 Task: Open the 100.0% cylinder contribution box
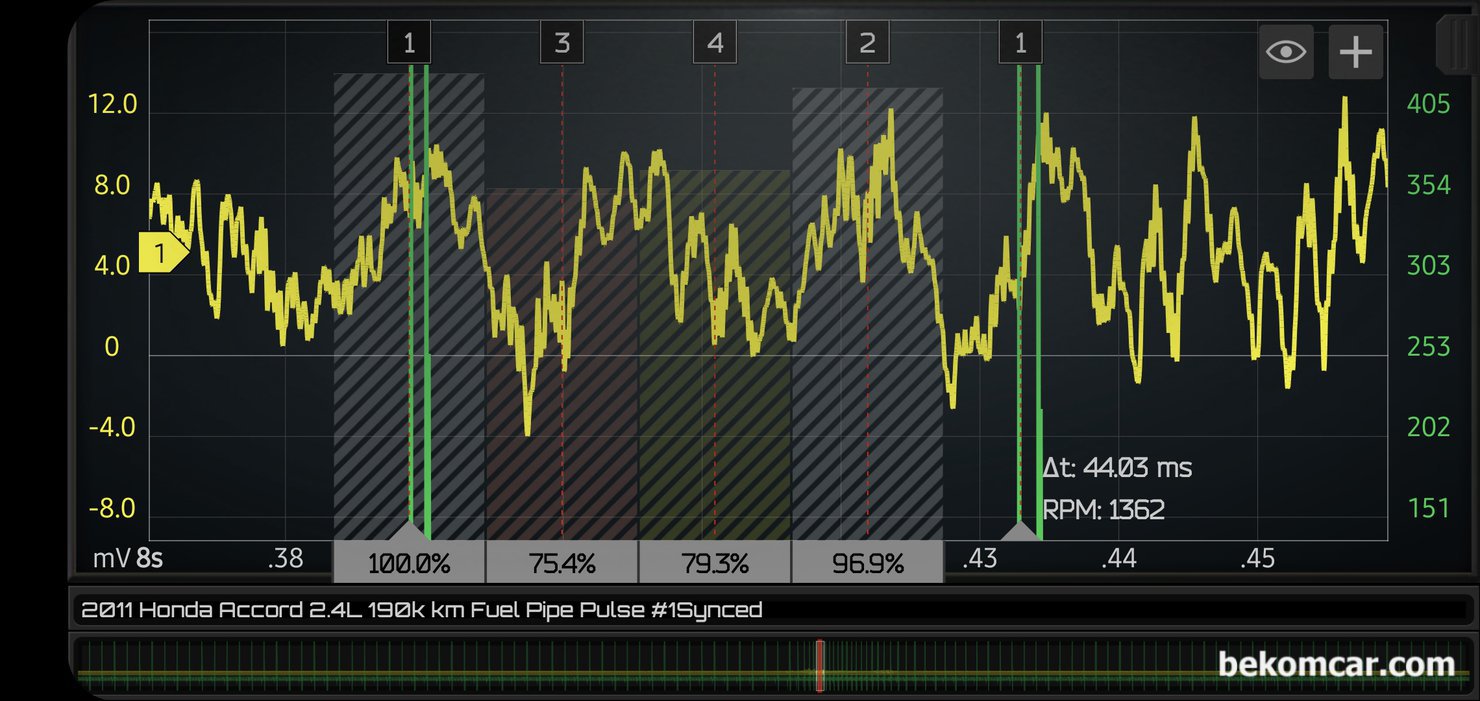pyautogui.click(x=409, y=563)
